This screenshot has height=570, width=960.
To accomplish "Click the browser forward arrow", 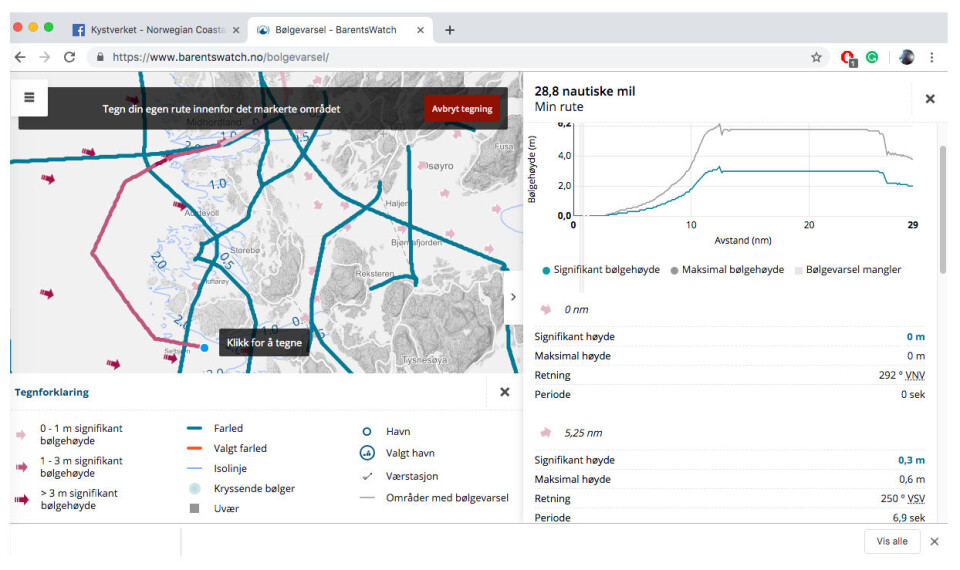I will [x=45, y=57].
